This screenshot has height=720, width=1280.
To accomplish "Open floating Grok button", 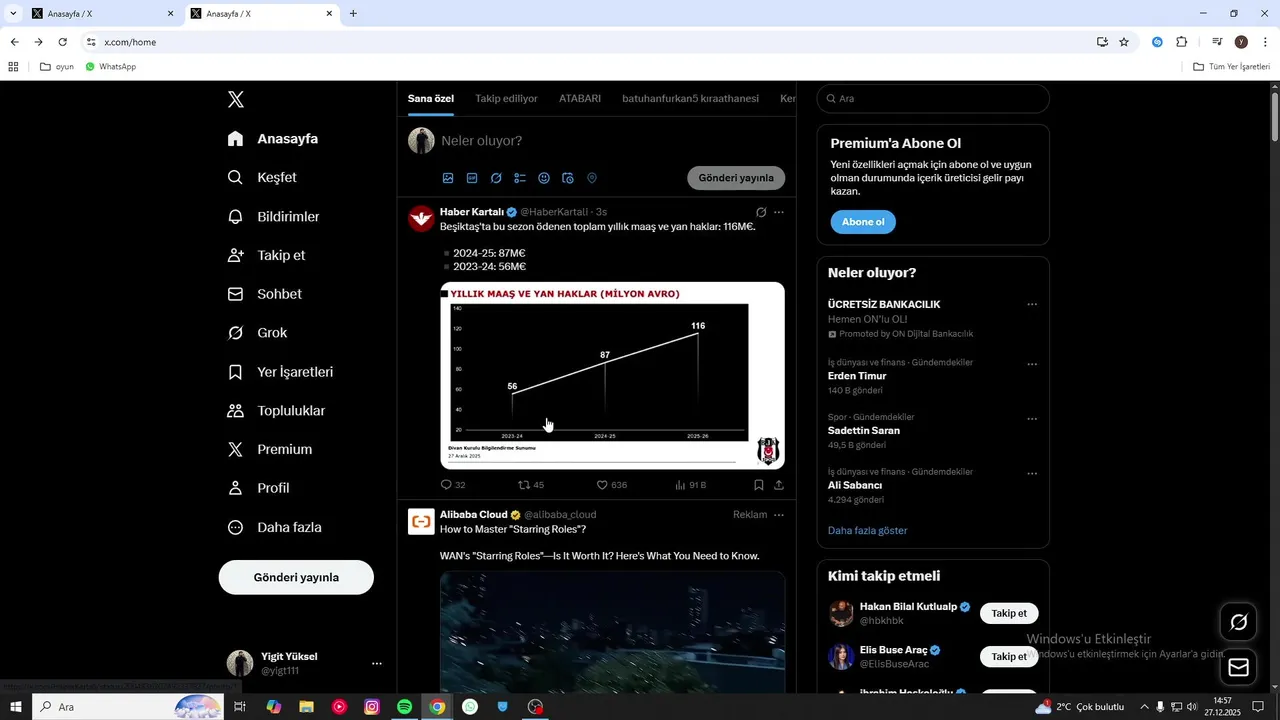I will coord(1239,622).
